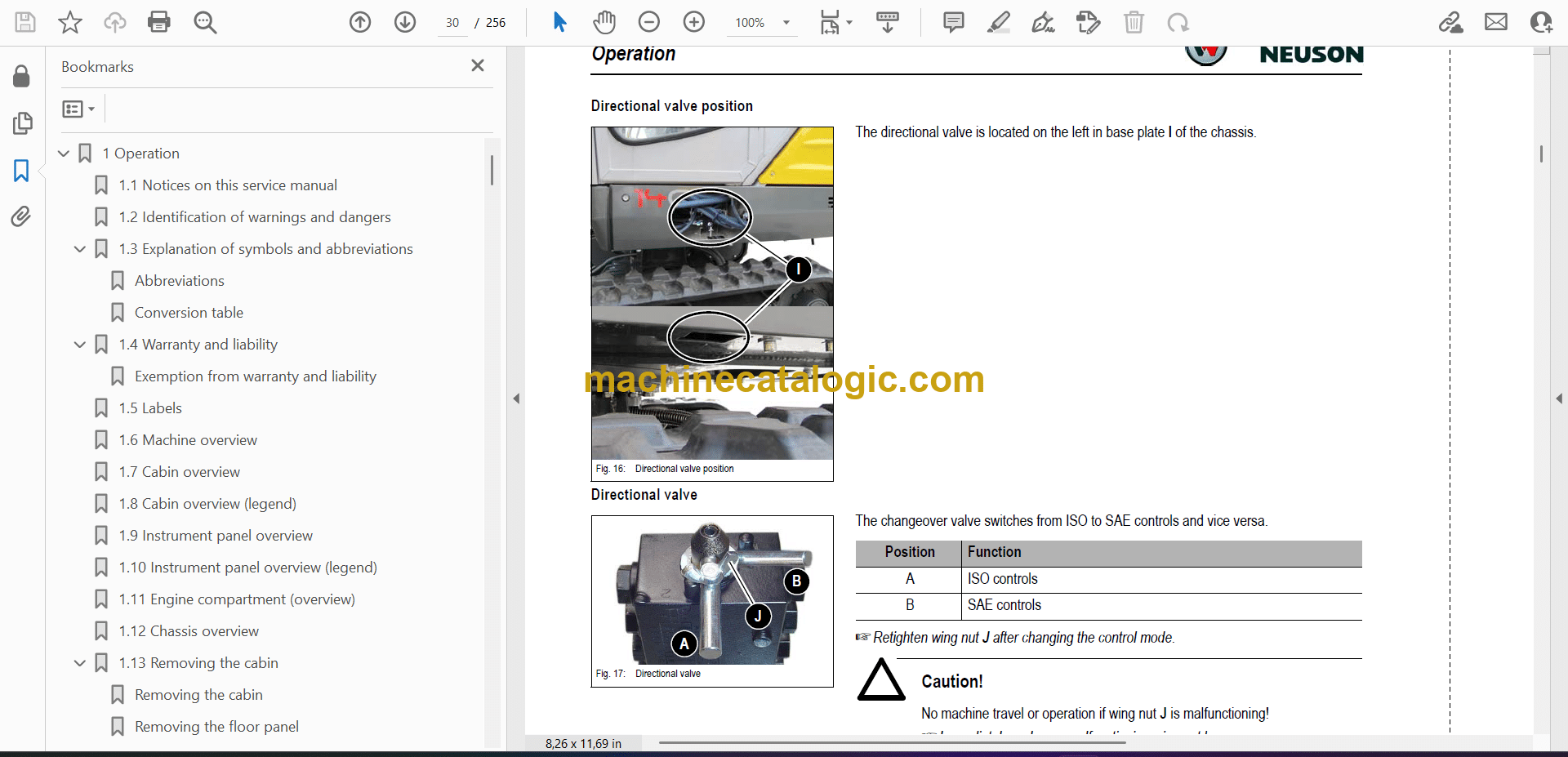Click the page number input field
Screen dimensions: 1568x757
[452, 23]
